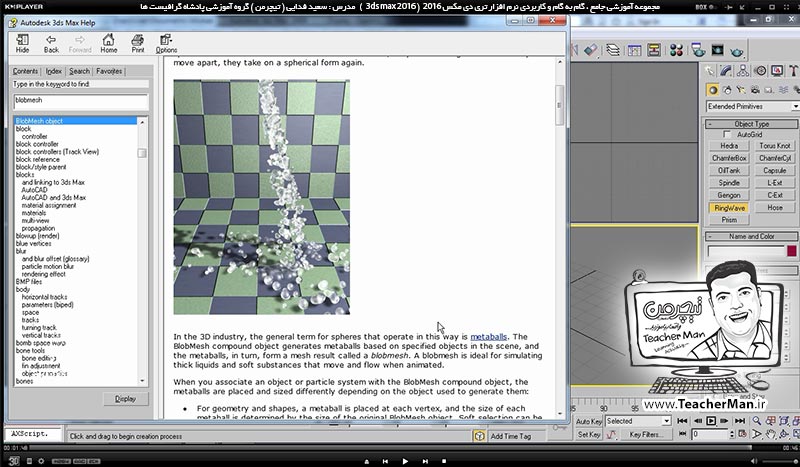Switch to the Display panel monitor icon
Image resolution: width=800 pixels, height=467 pixels.
tap(777, 70)
